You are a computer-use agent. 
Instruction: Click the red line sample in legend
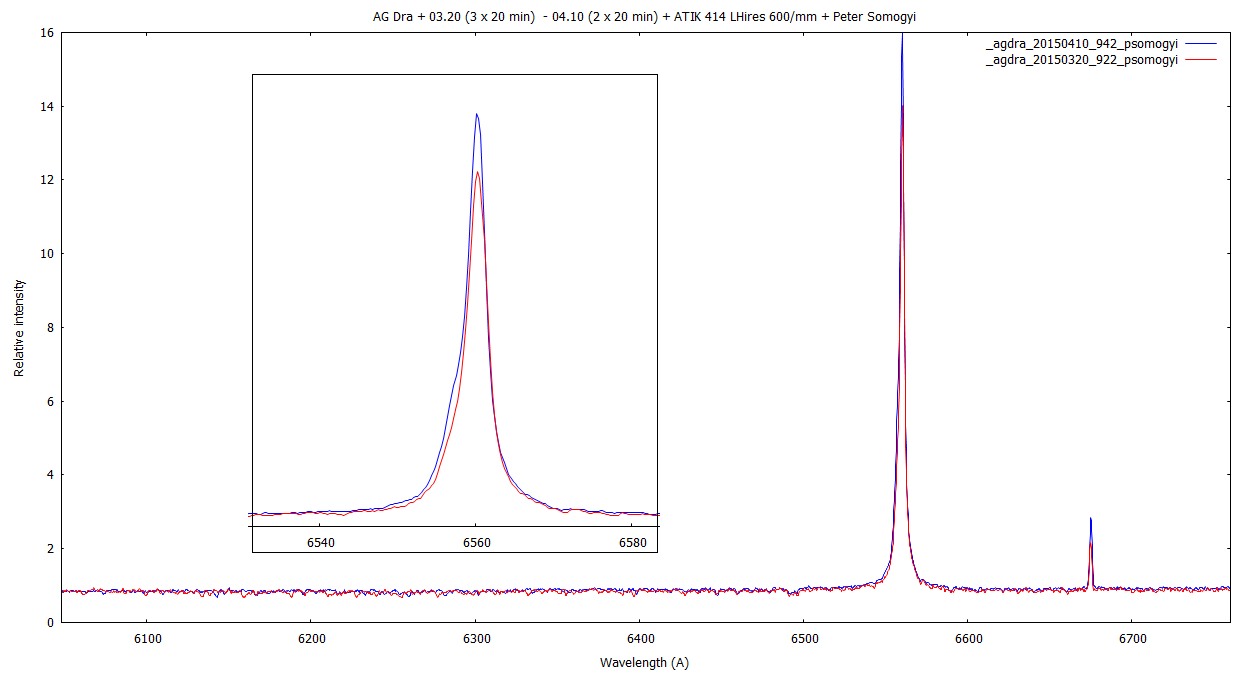pos(1200,60)
